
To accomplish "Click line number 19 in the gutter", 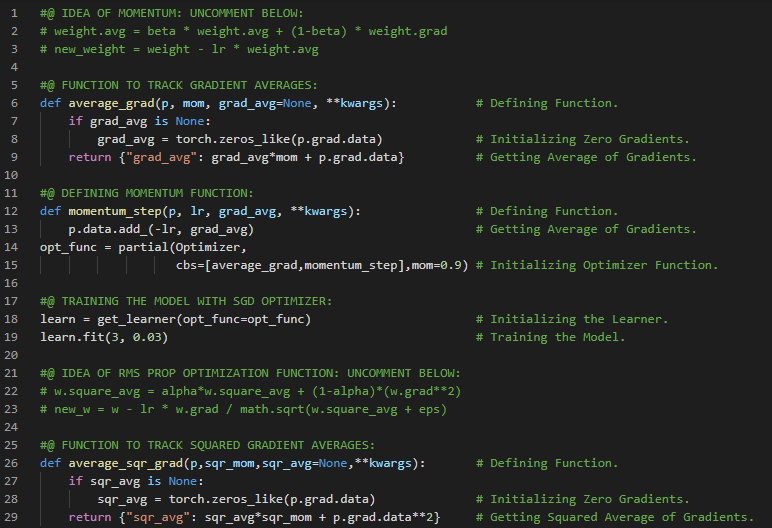I will pos(13,337).
